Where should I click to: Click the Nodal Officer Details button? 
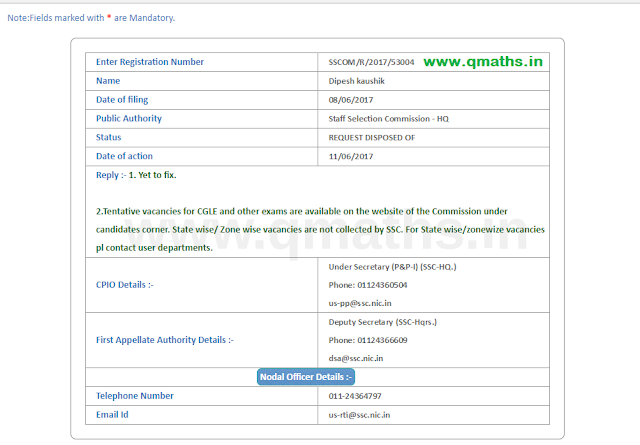[306, 377]
